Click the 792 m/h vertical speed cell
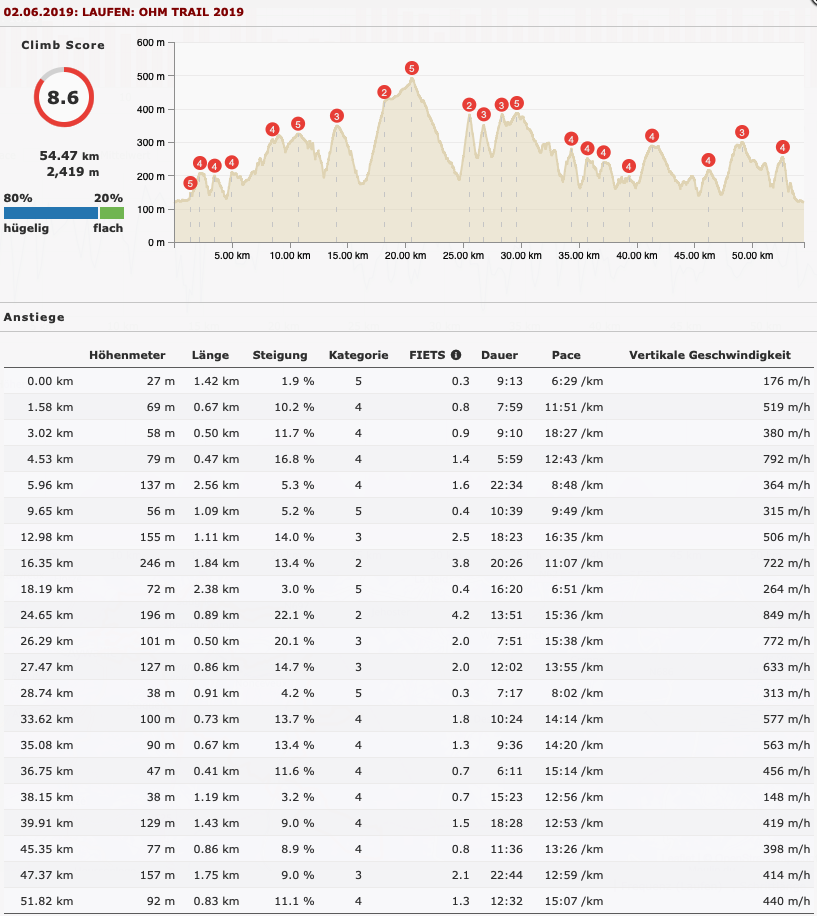Viewport: 817px width, 916px height. coord(786,459)
